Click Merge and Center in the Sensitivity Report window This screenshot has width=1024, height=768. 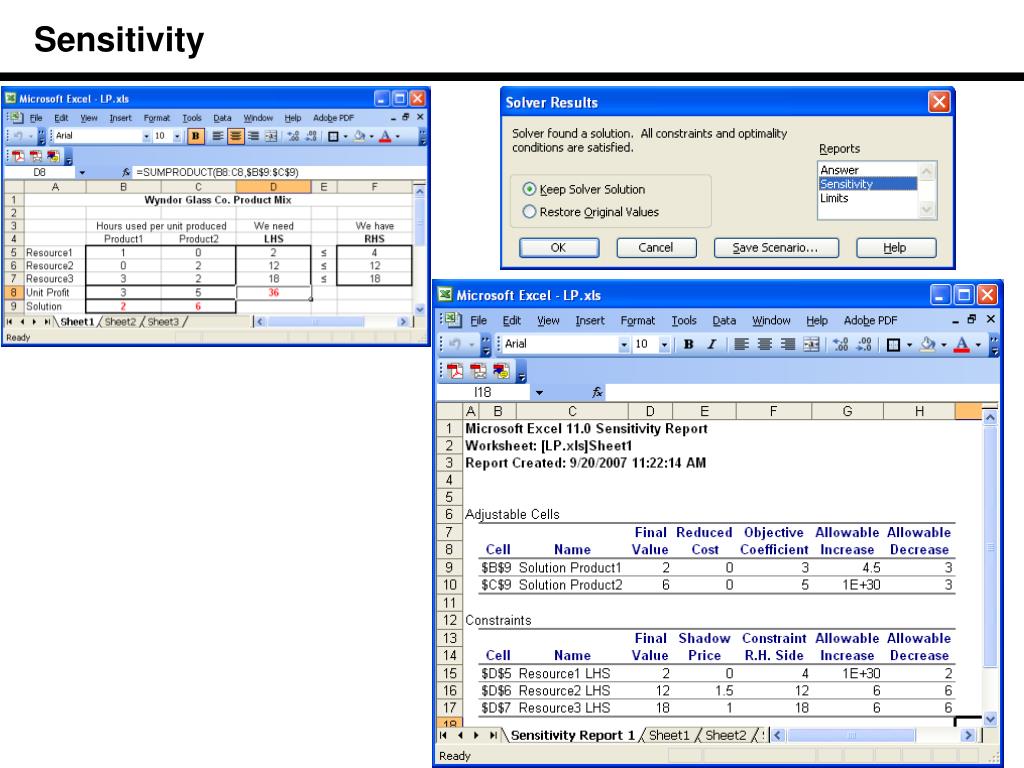[811, 344]
